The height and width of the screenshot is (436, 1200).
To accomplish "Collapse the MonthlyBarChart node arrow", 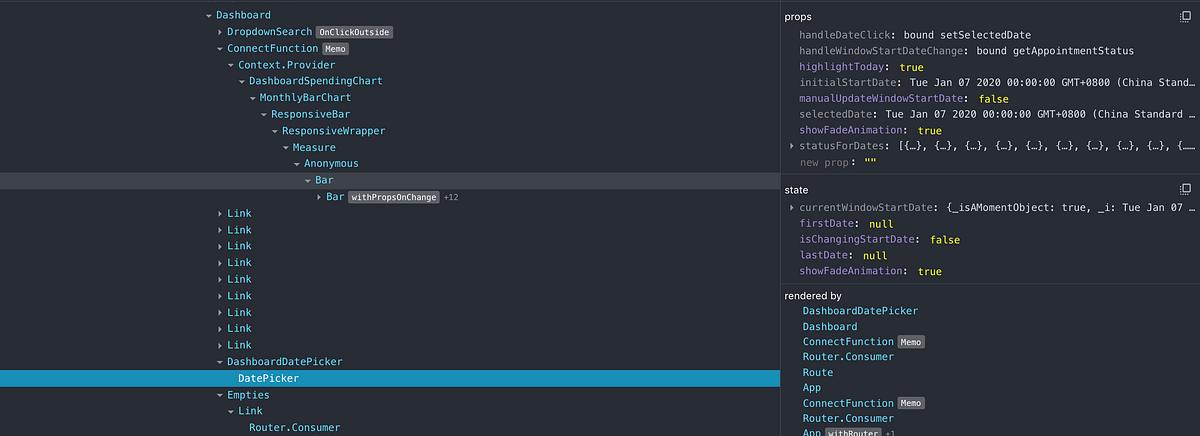I will pyautogui.click(x=252, y=98).
